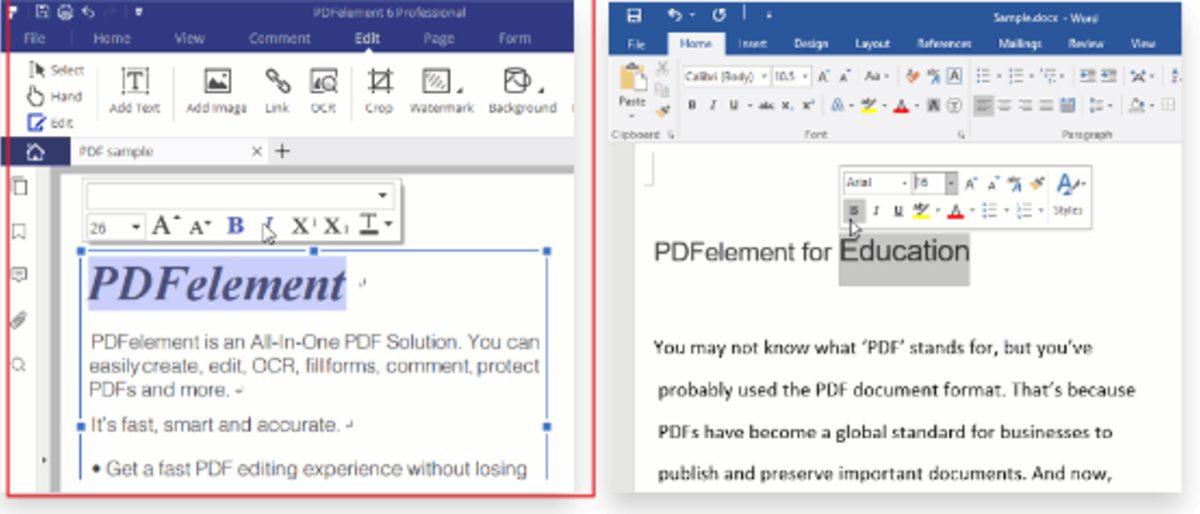
Task: Open the page thumbnails panel in PDFelement sidebar
Action: tap(19, 187)
